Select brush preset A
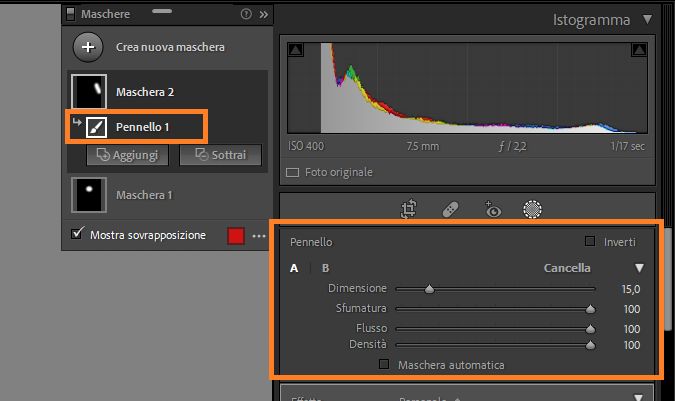This screenshot has width=675, height=401. click(x=294, y=268)
